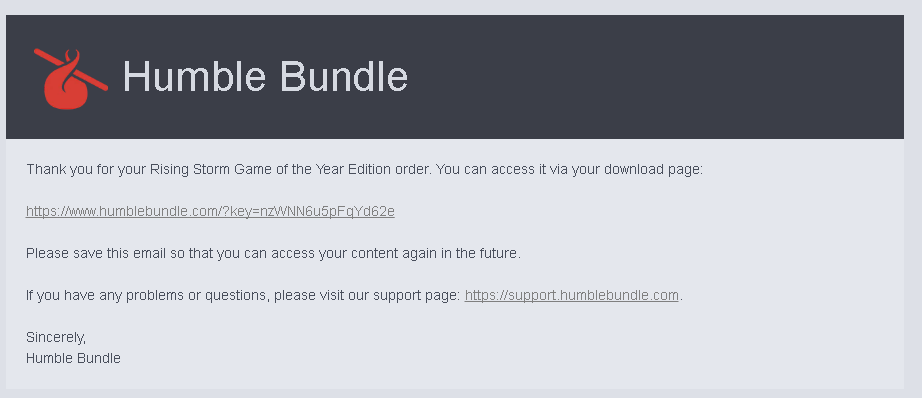Open the support.humblebundle.com link
The image size is (922, 398).
point(572,295)
